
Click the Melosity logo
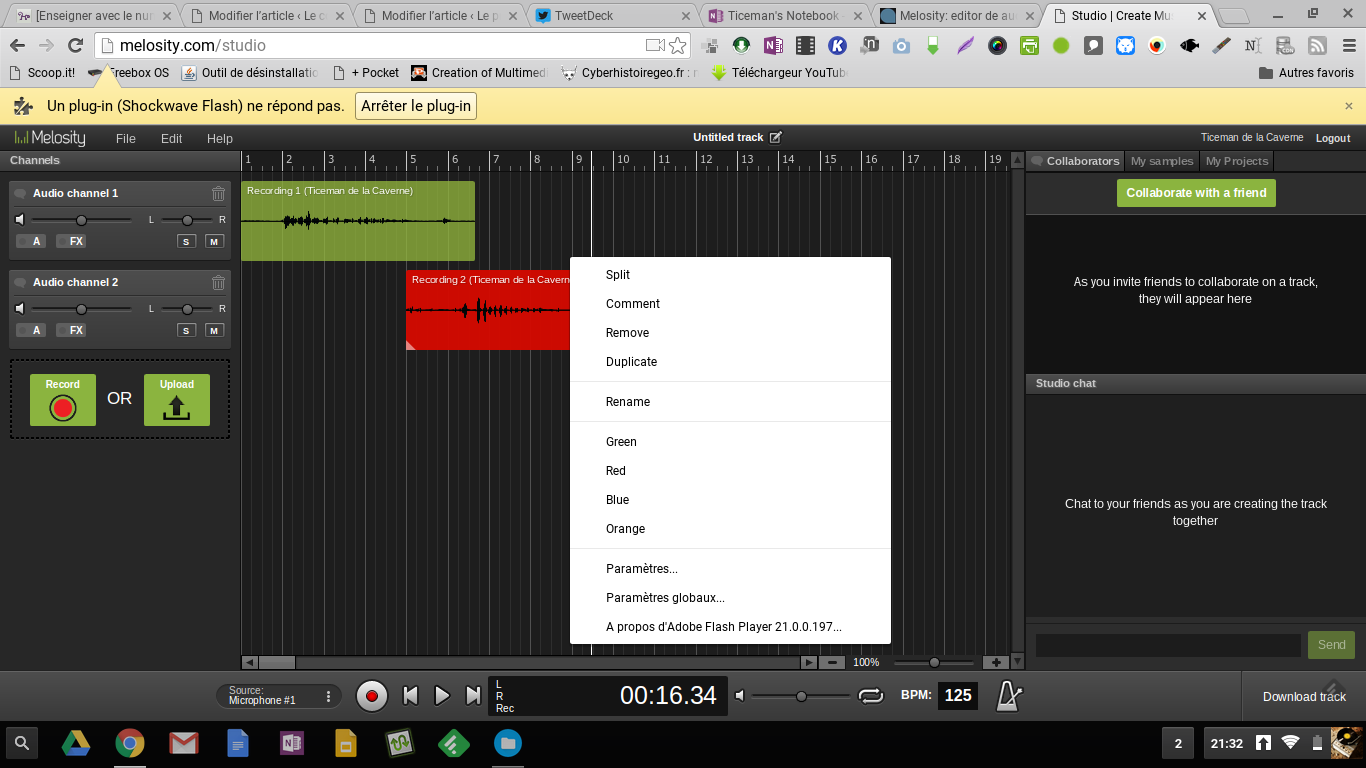point(50,138)
